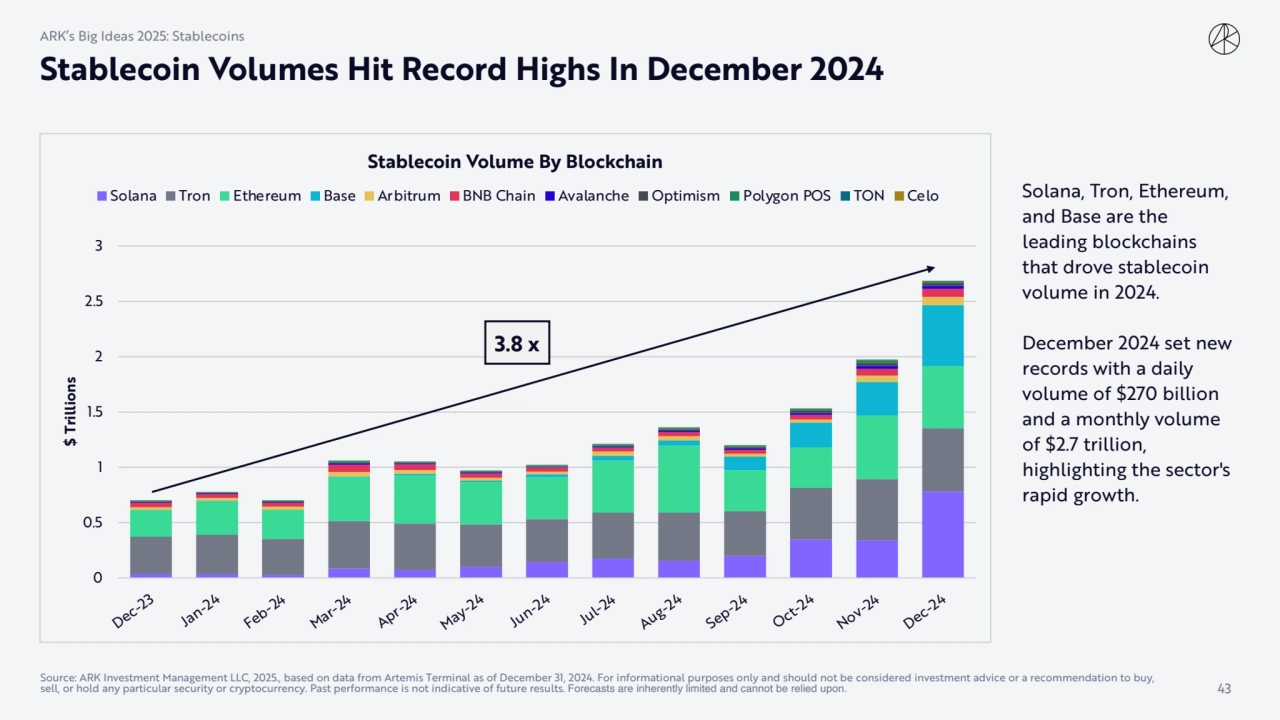The image size is (1280, 720).
Task: Click the Arbitrum legend color swatch
Action: (369, 196)
